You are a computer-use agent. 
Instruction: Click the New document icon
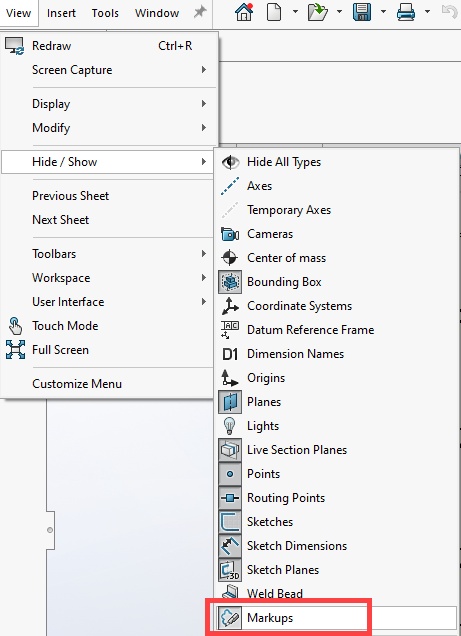274,12
